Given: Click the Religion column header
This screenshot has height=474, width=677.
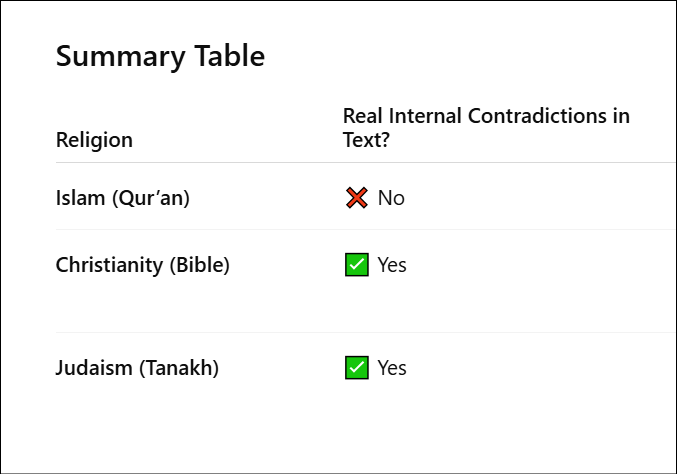Looking at the screenshot, I should pos(94,140).
